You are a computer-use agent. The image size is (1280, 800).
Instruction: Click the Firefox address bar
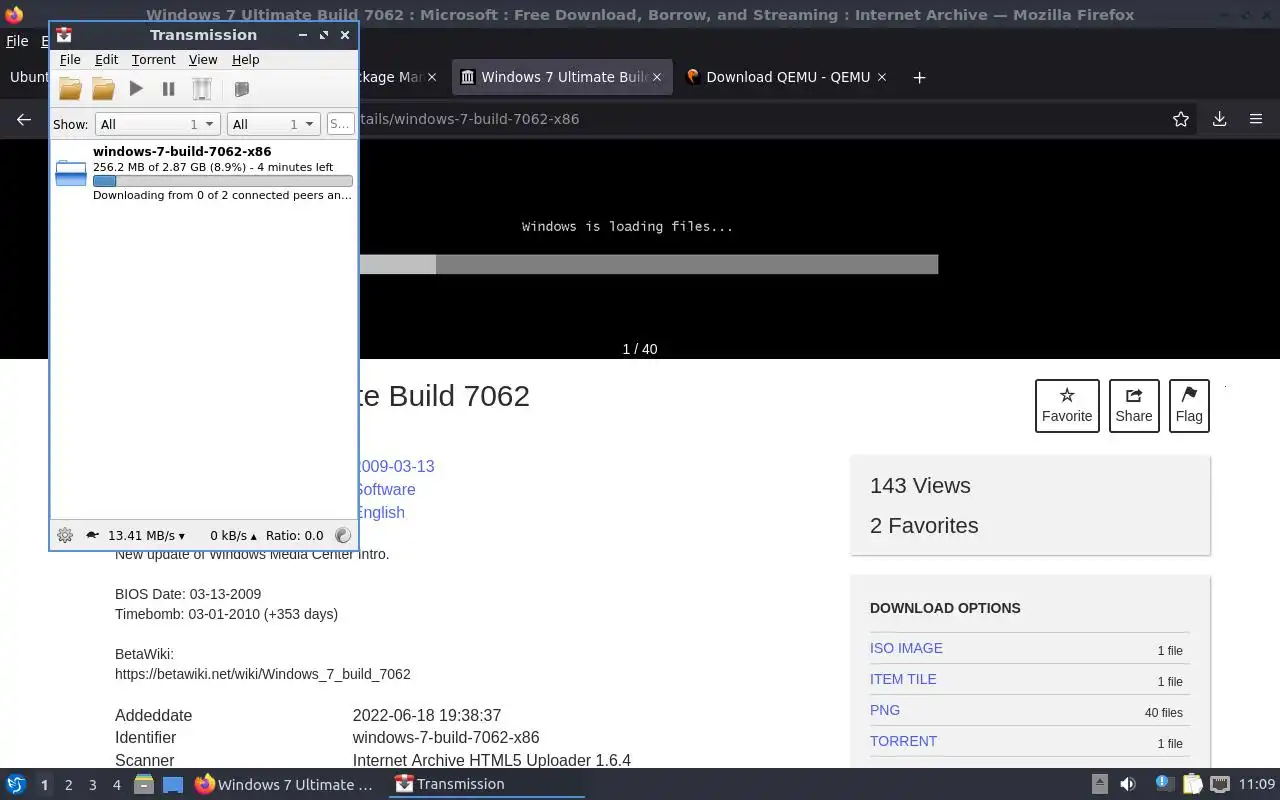point(760,119)
